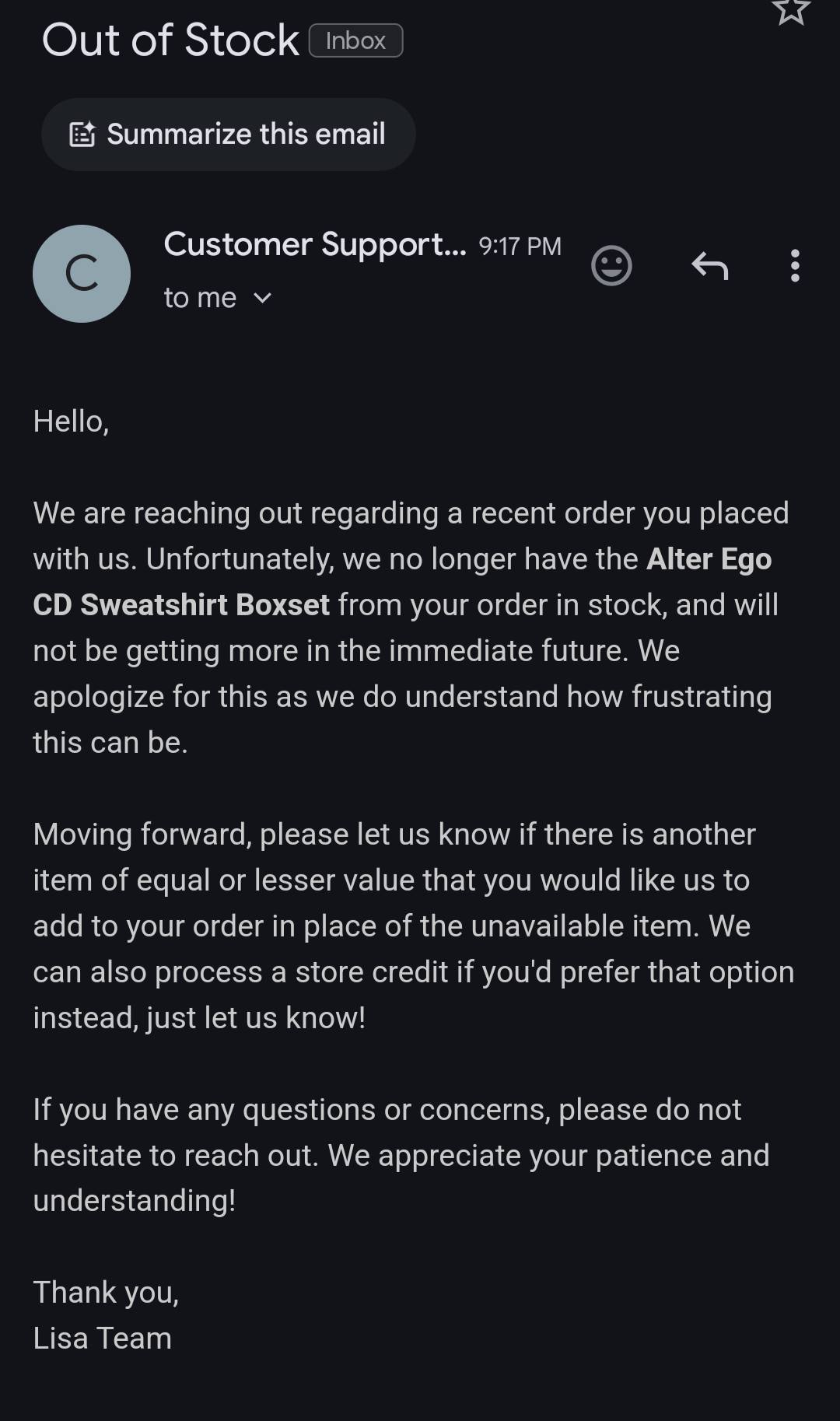Reply using the arrow icon
Image resolution: width=840 pixels, height=1421 pixels.
pyautogui.click(x=709, y=266)
